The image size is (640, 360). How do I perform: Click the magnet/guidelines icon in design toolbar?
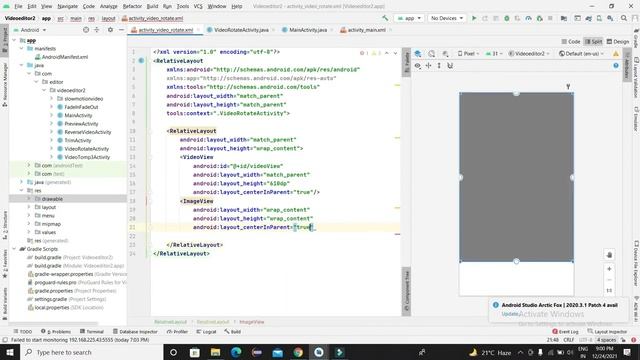click(x=450, y=65)
